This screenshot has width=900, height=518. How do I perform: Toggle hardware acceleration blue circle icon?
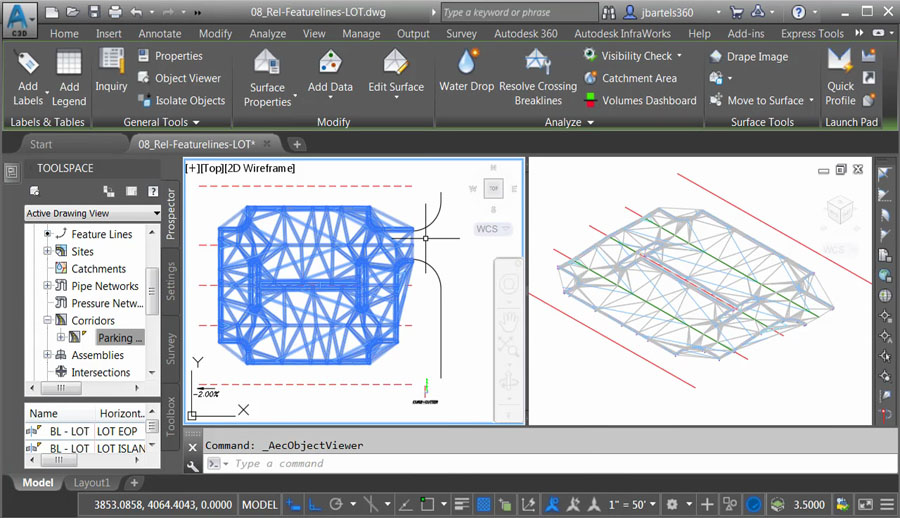tap(754, 505)
